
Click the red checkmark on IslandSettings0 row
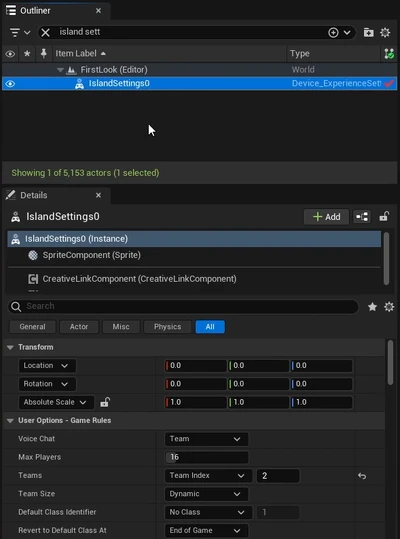(x=389, y=84)
